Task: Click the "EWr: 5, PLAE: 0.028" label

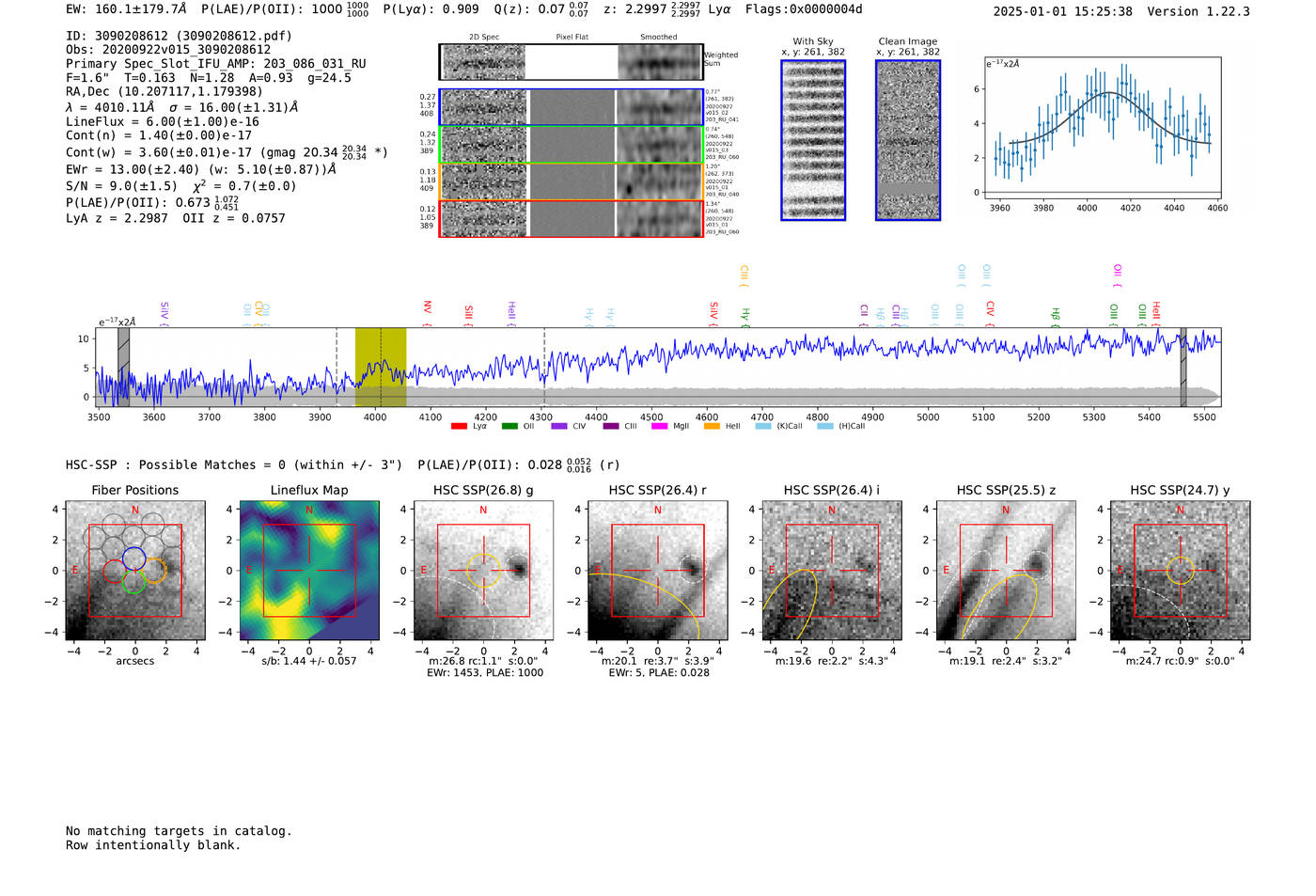Action: (x=659, y=672)
